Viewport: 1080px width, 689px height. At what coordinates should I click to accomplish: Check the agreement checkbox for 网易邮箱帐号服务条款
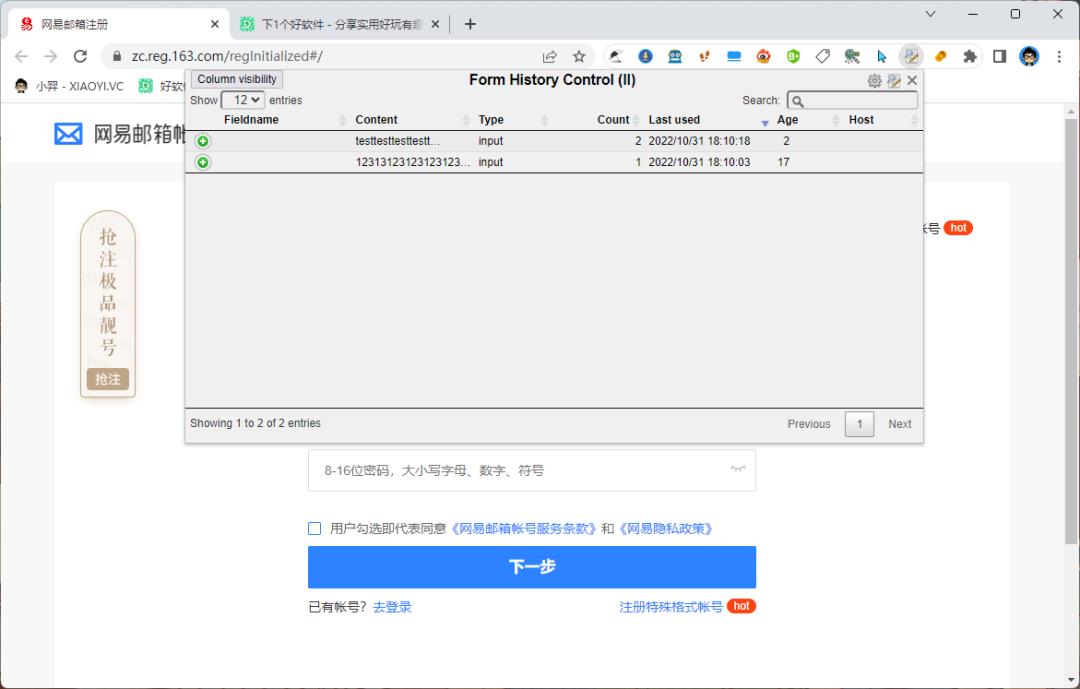[314, 528]
